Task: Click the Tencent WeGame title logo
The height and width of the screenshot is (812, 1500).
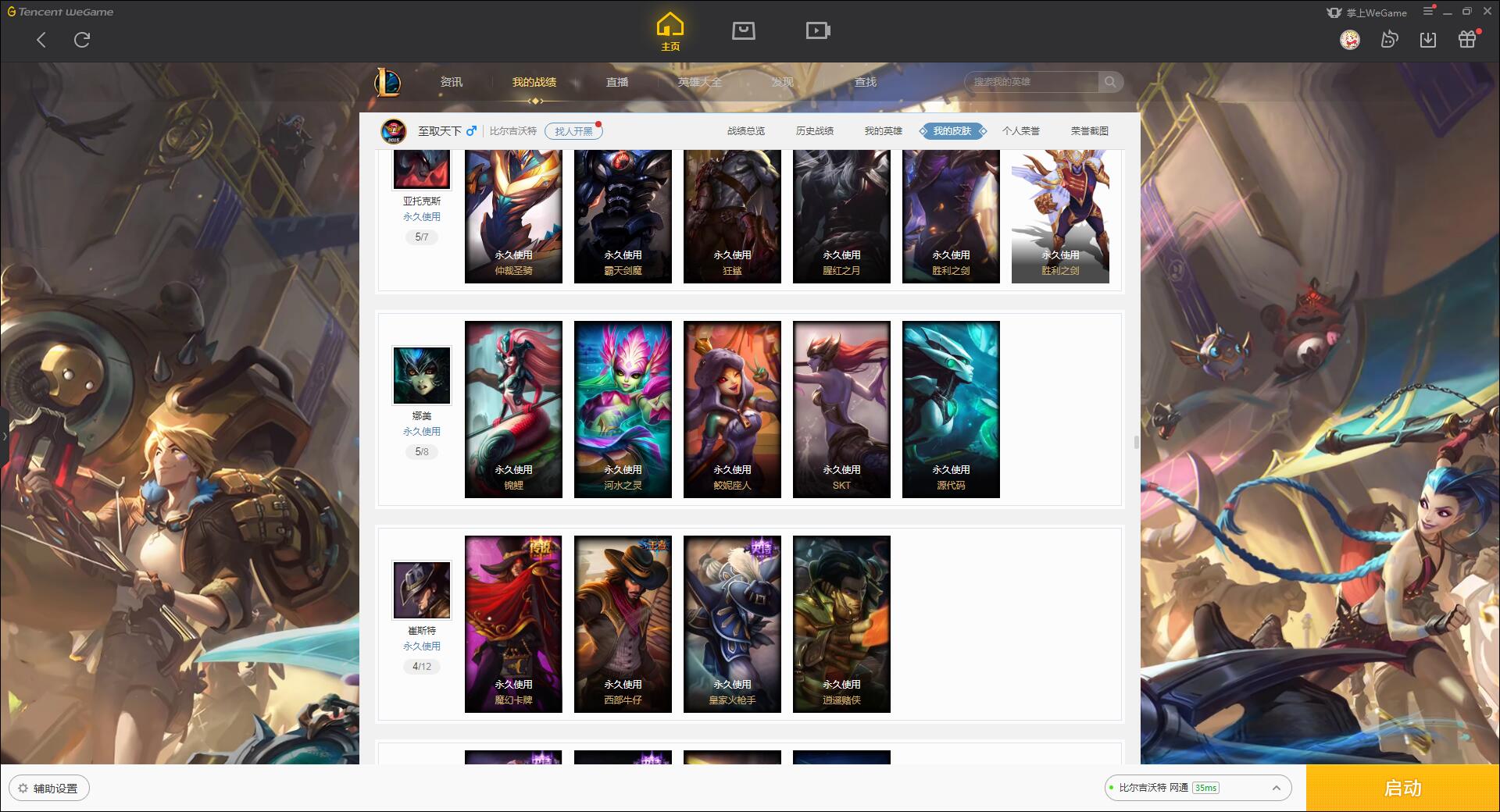Action: (x=60, y=12)
